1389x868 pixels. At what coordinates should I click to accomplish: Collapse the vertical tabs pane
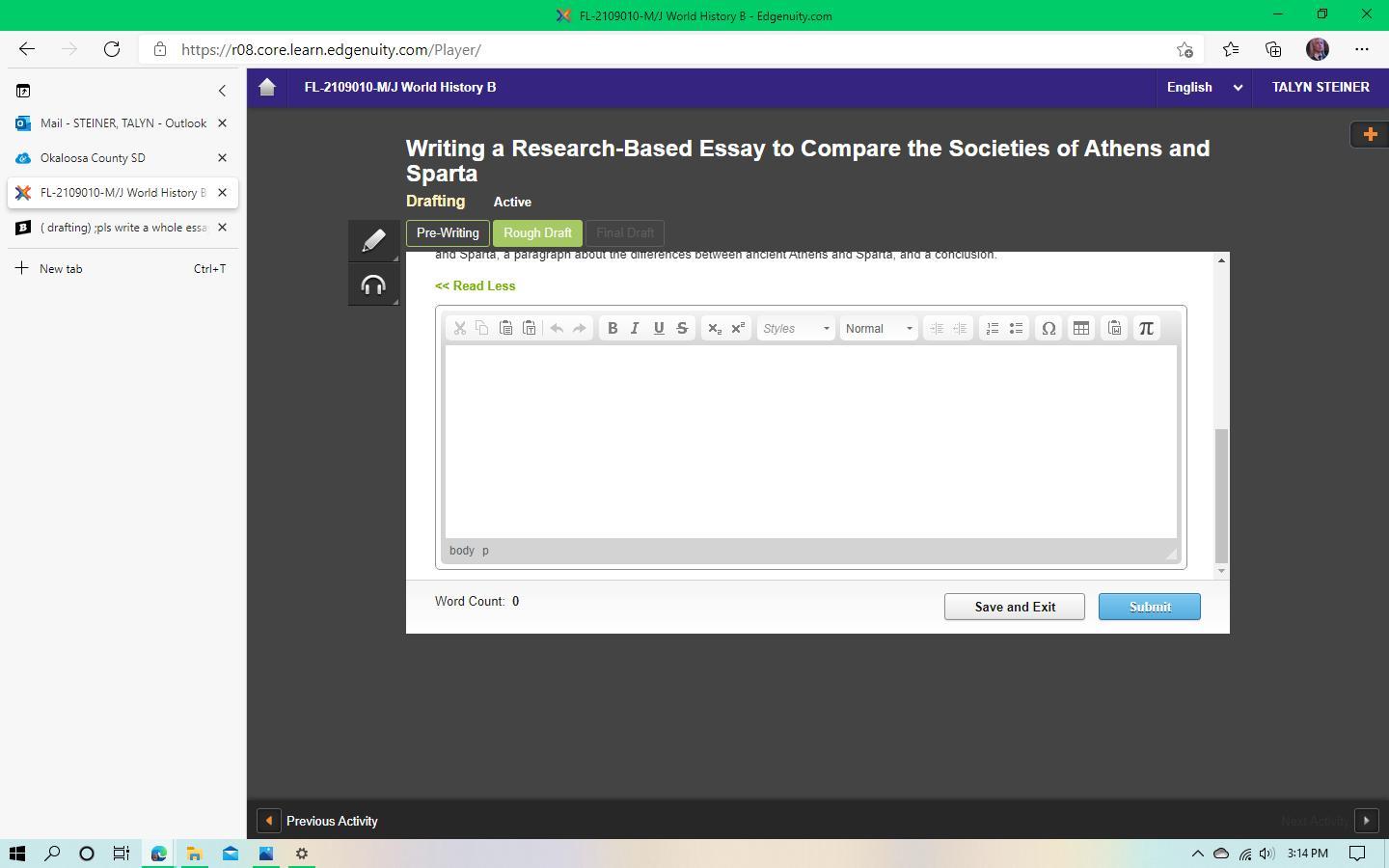222,91
